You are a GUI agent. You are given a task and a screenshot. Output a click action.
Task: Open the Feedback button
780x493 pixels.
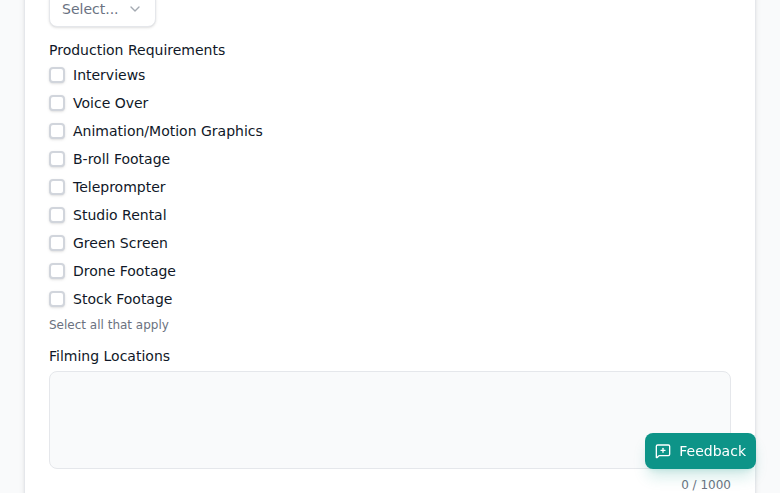(700, 451)
